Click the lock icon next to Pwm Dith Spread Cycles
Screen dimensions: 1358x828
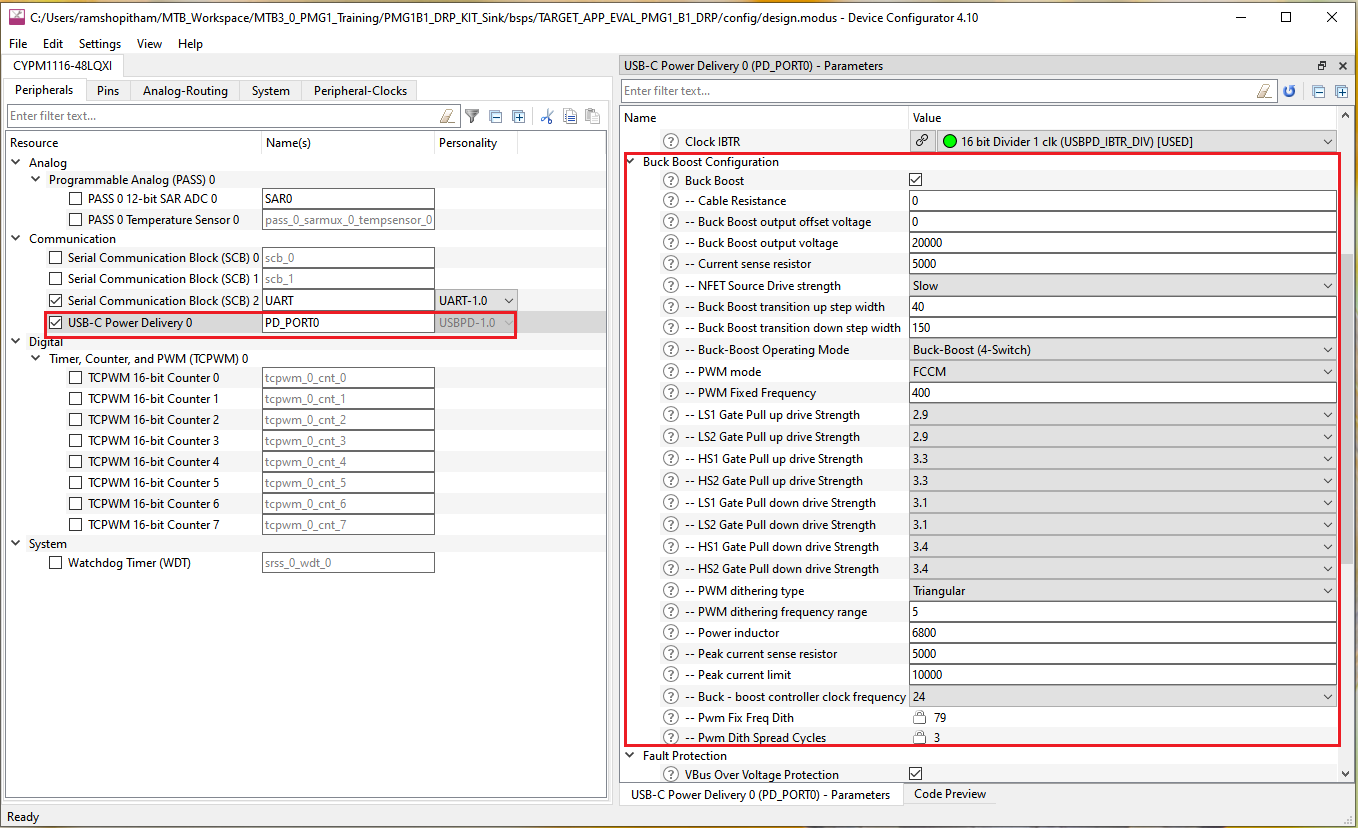[x=919, y=737]
